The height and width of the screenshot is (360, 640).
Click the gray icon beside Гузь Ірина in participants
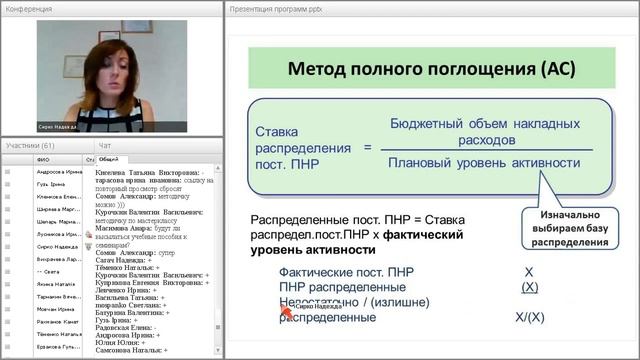(x=7, y=184)
